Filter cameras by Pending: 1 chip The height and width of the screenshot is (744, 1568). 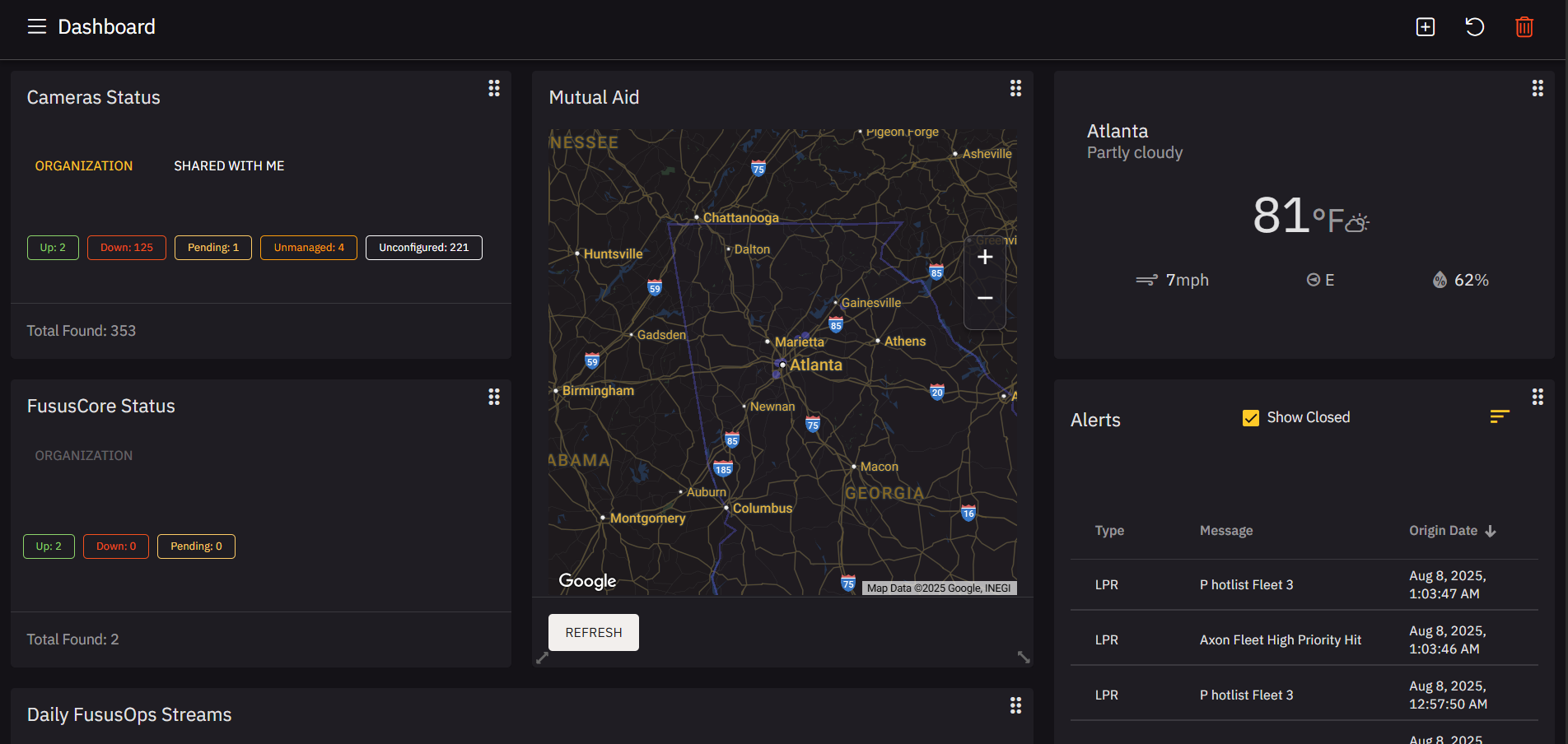click(x=213, y=248)
